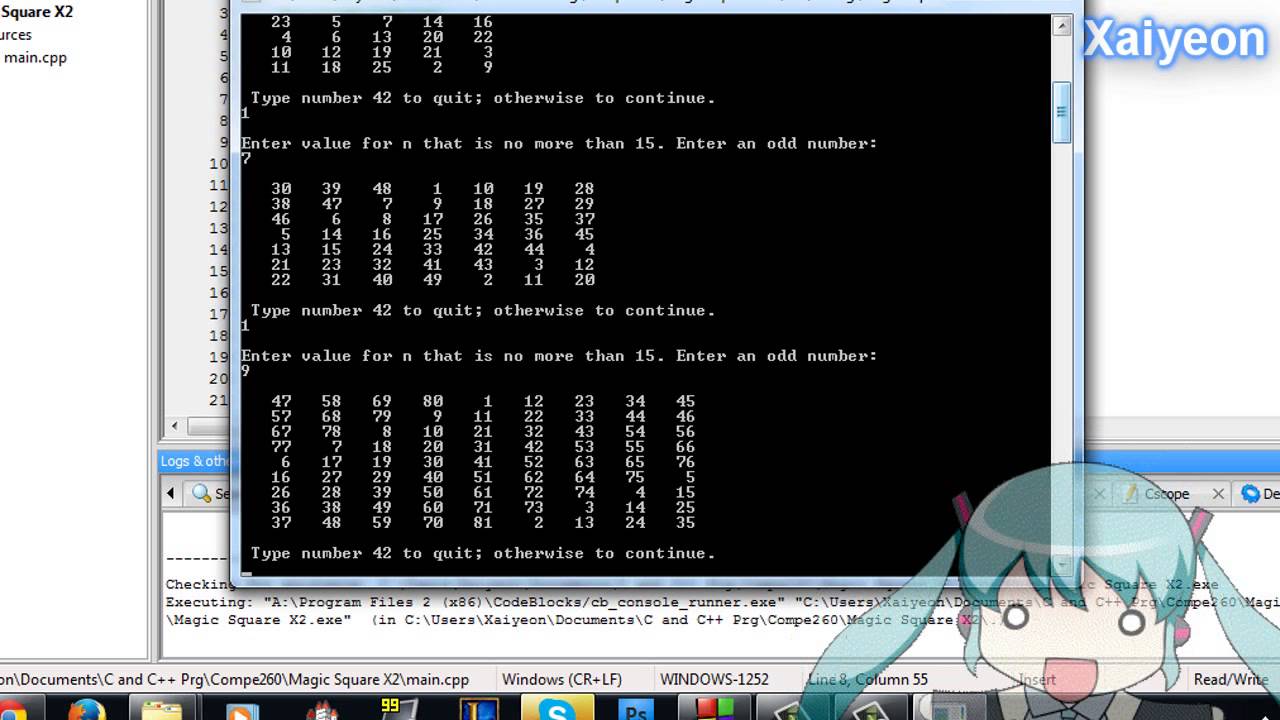Click editor line number 19 in margin
This screenshot has height=720, width=1280.
point(219,357)
